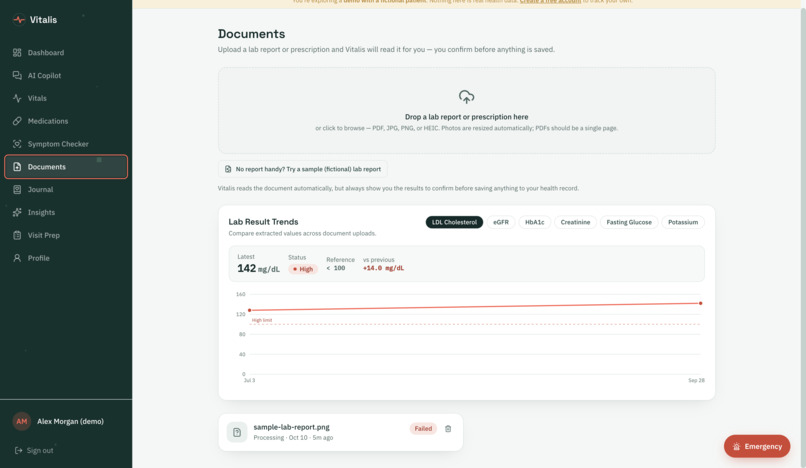Open Vitals section

66,98
